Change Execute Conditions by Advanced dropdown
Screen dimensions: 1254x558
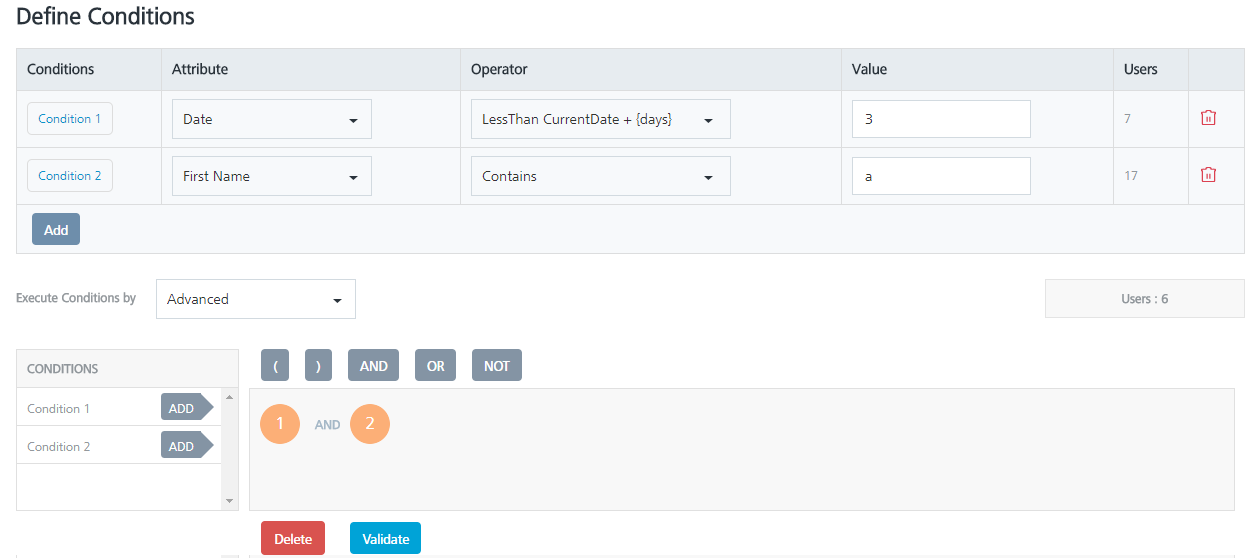coord(255,299)
